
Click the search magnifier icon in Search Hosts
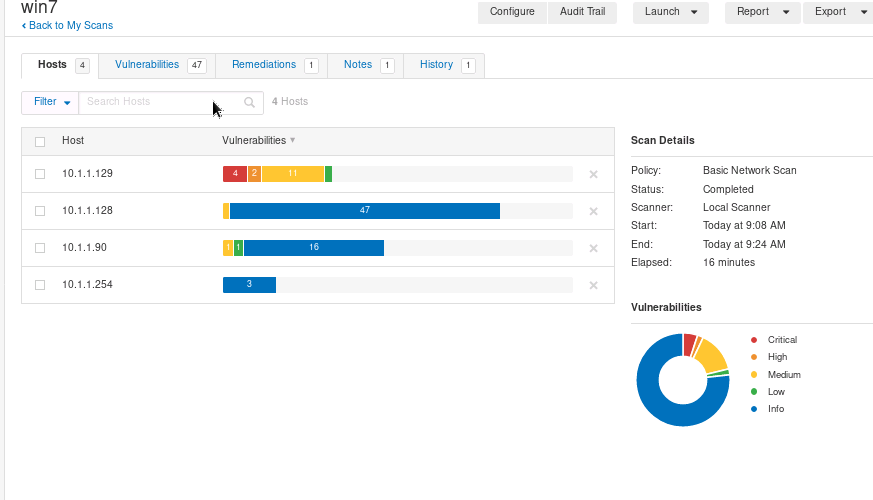click(x=249, y=102)
